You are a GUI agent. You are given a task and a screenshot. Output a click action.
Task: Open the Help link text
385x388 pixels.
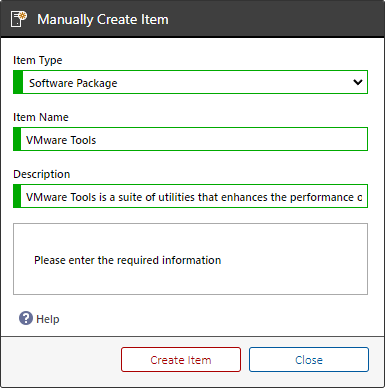(x=48, y=319)
